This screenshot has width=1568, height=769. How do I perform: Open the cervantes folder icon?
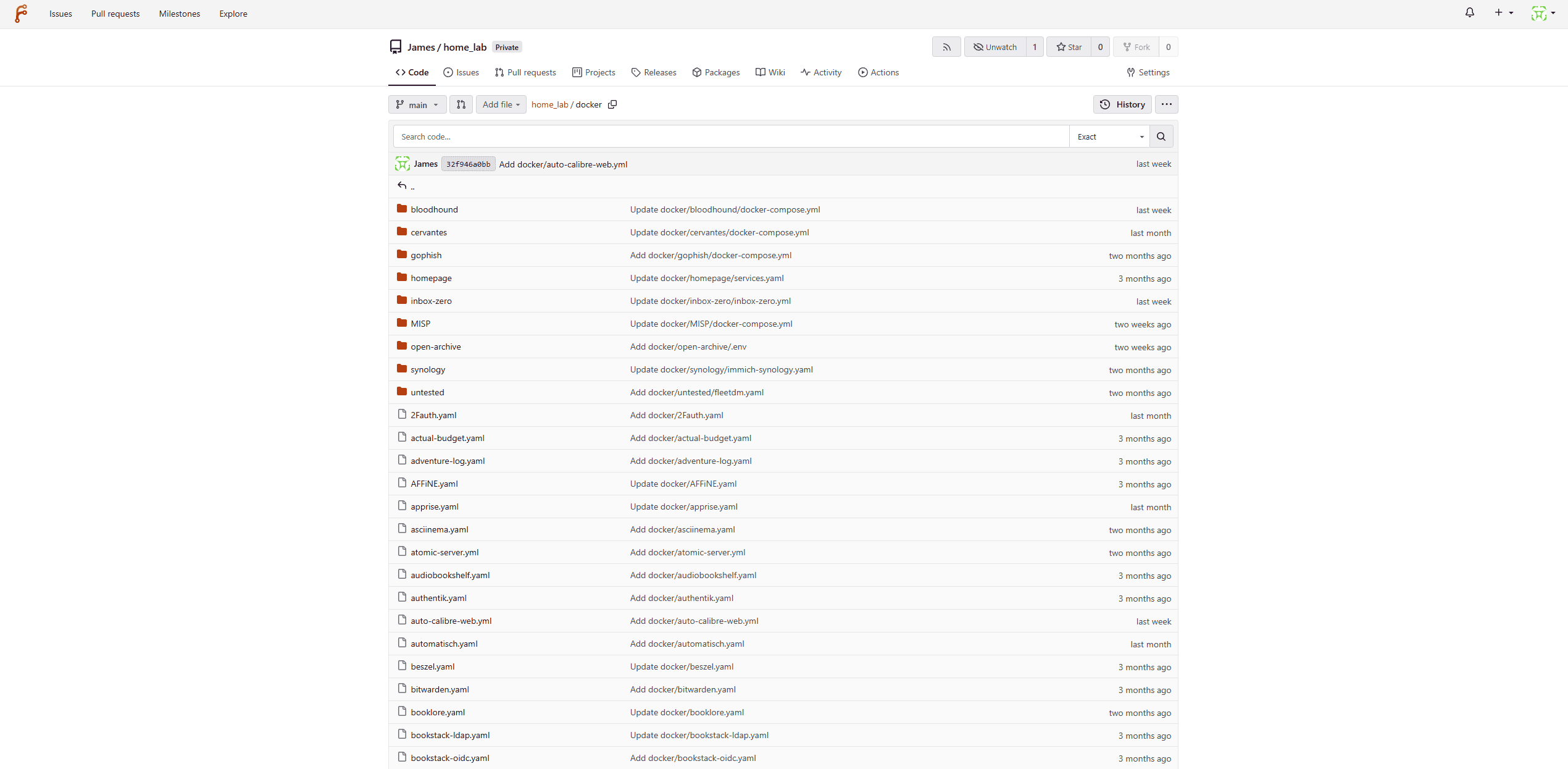[x=402, y=232]
